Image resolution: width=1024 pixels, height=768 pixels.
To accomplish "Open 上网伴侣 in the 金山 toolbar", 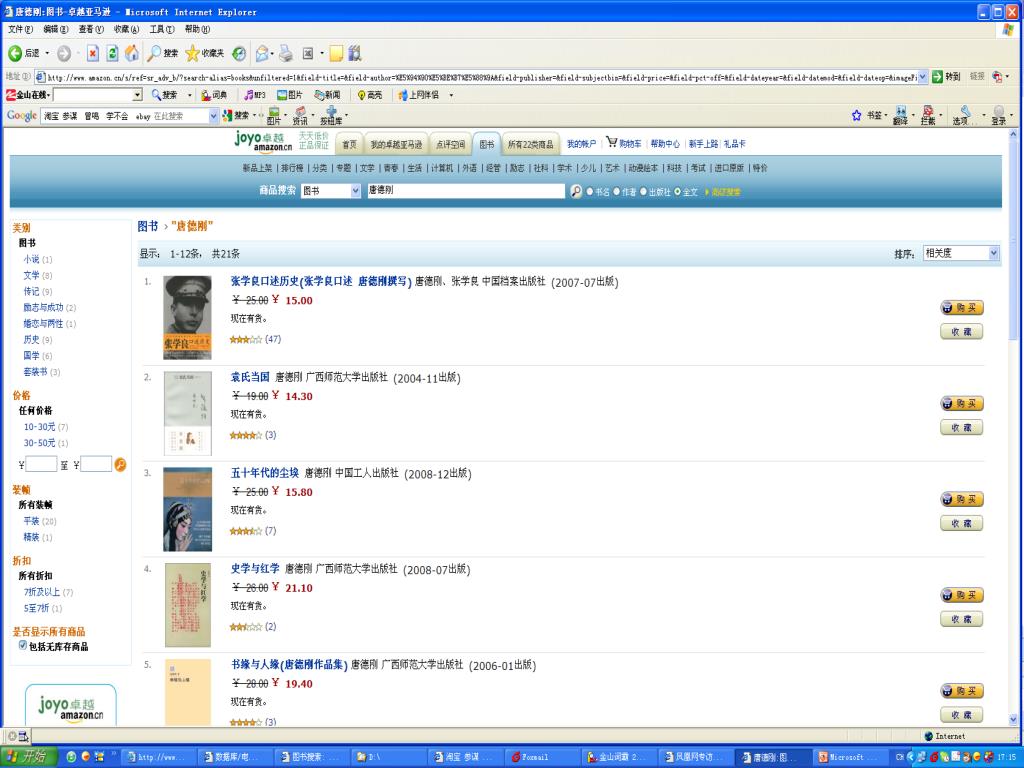I will click(419, 95).
